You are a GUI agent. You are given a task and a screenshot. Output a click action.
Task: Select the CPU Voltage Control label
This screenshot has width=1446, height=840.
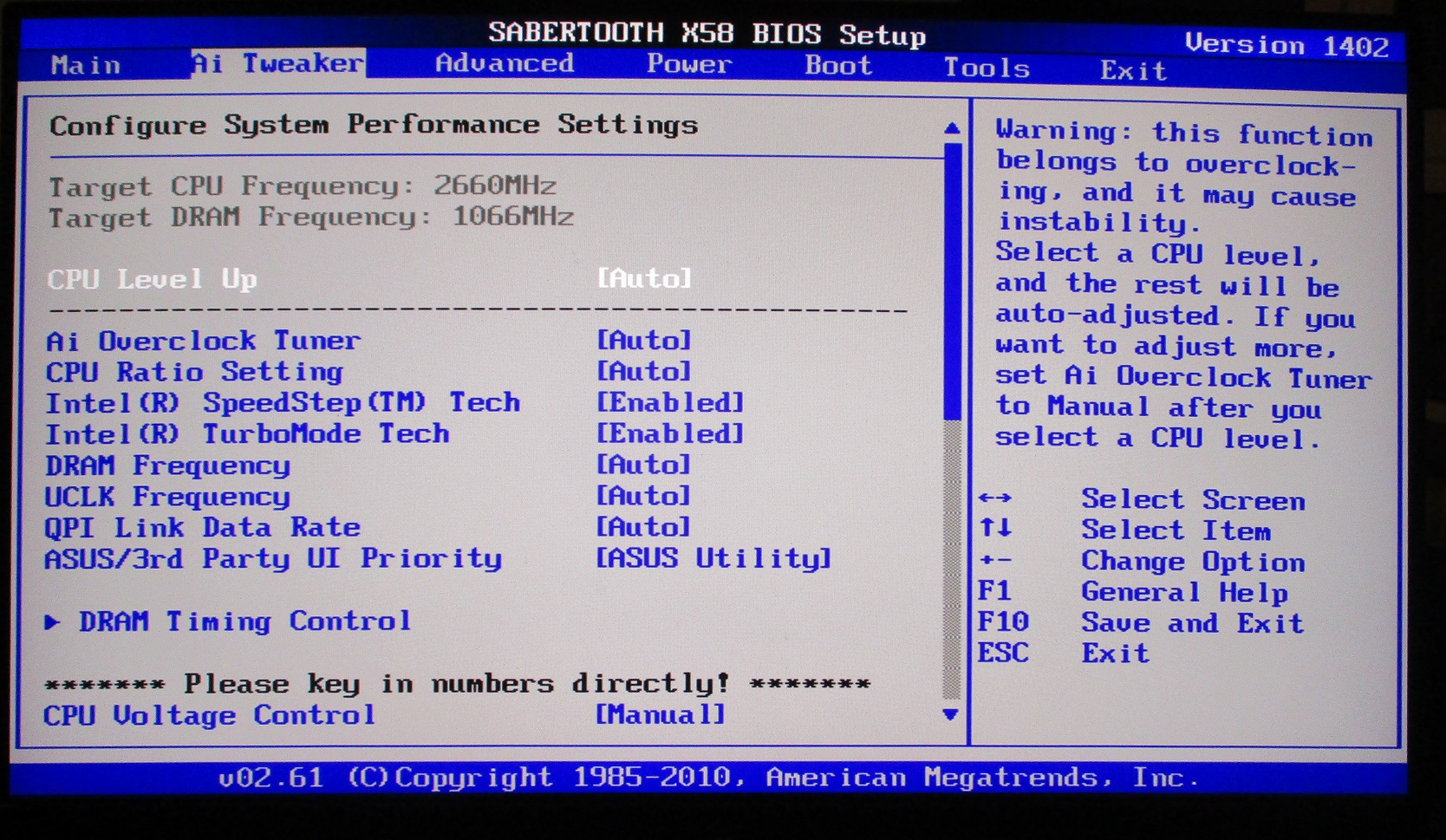[x=209, y=715]
